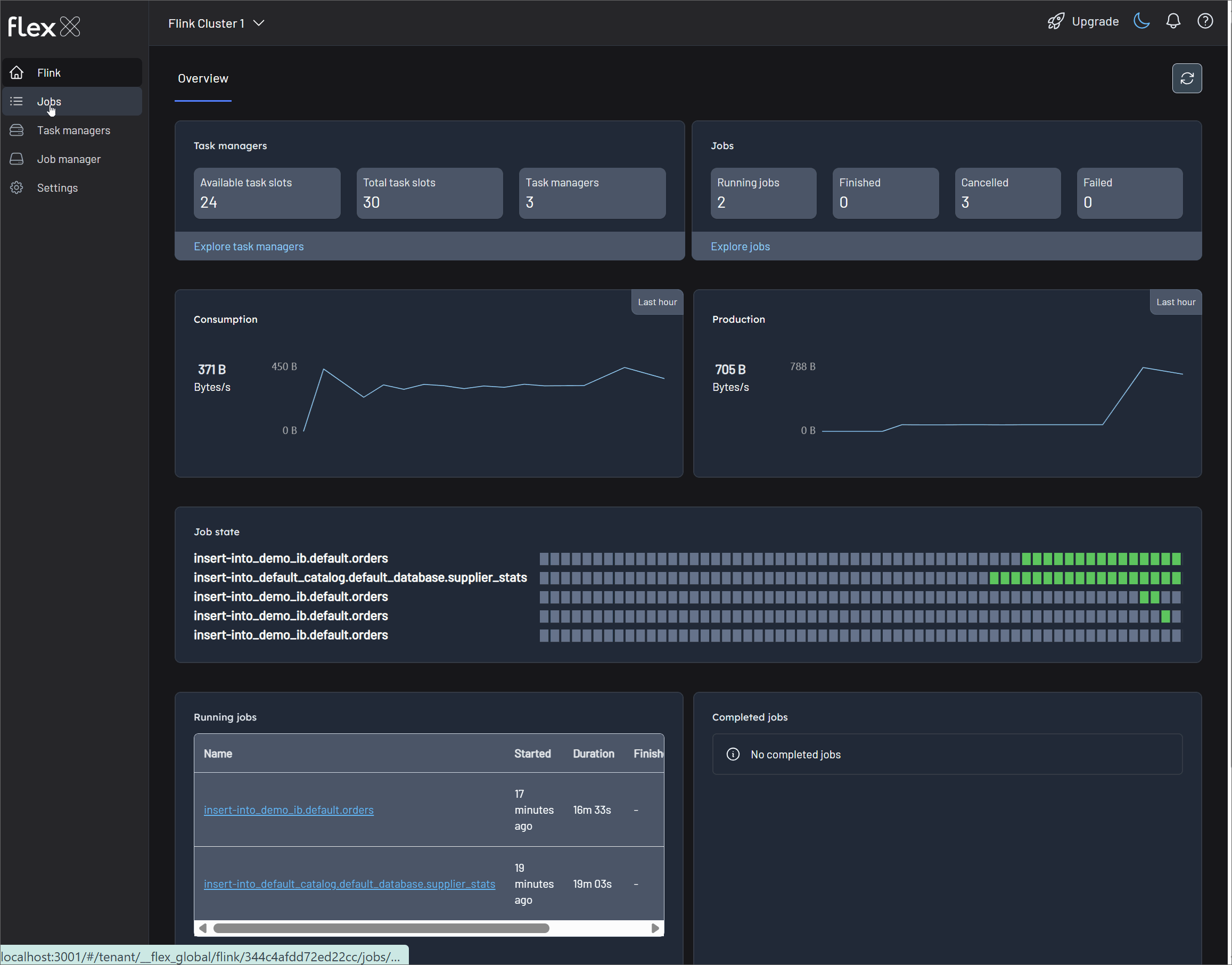The width and height of the screenshot is (1232, 965).
Task: Click the Available task slots card
Action: tap(267, 193)
